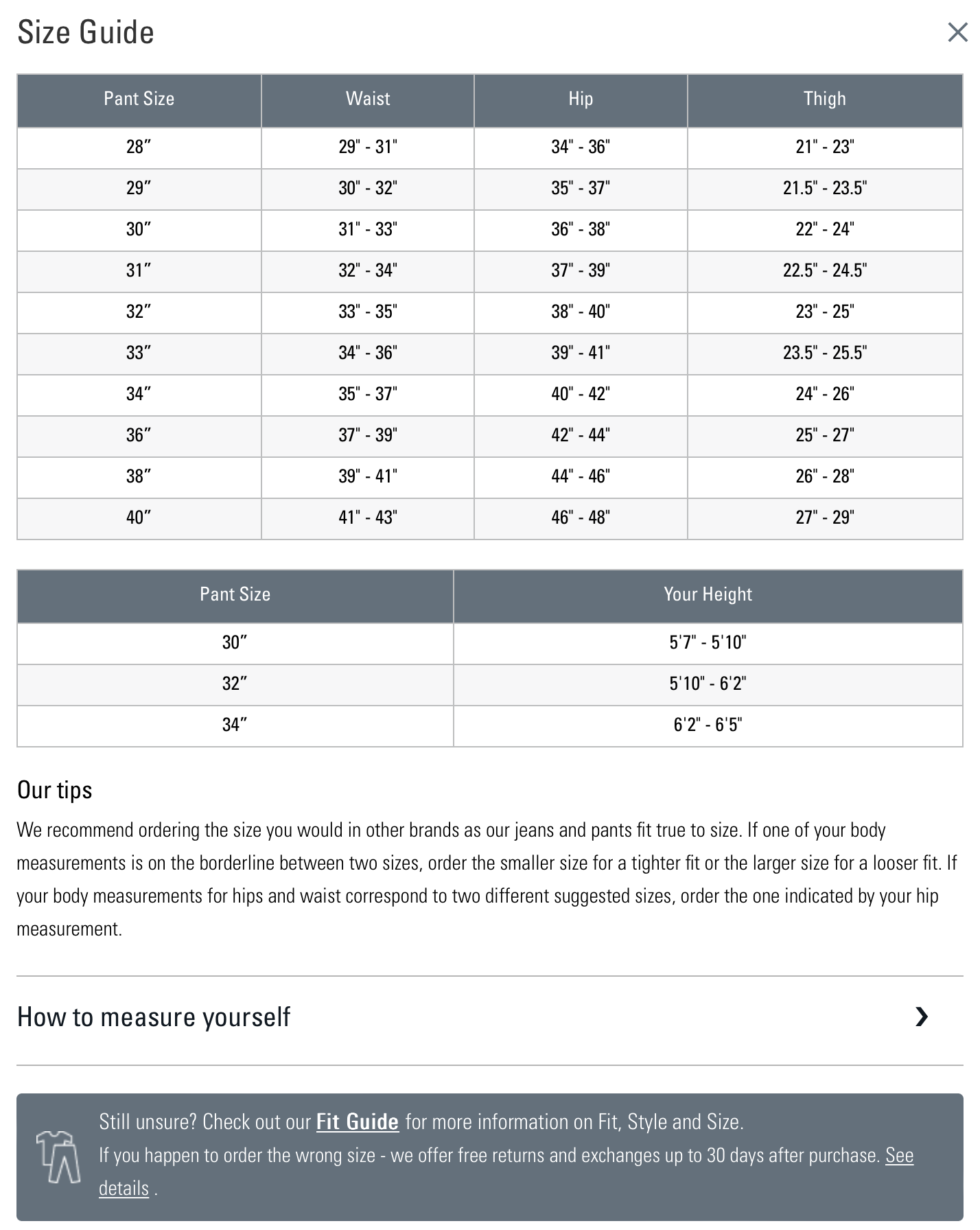Screen dimensions: 980x1230
Task: Click Pant Size header above waist measurements
Action: coord(139,99)
